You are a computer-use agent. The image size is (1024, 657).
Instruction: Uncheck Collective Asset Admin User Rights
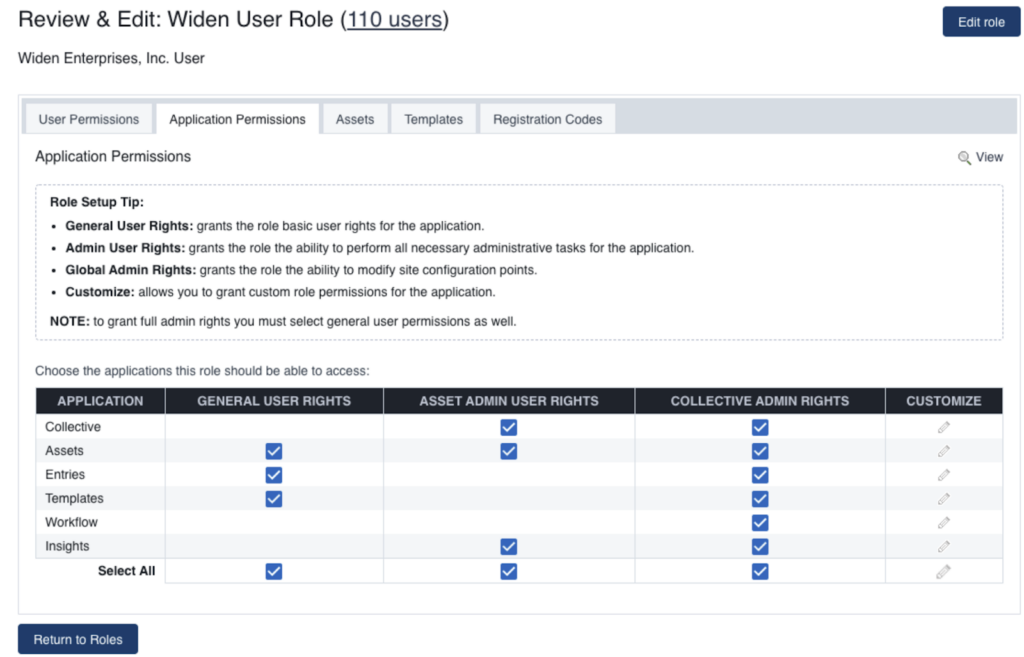pyautogui.click(x=509, y=427)
